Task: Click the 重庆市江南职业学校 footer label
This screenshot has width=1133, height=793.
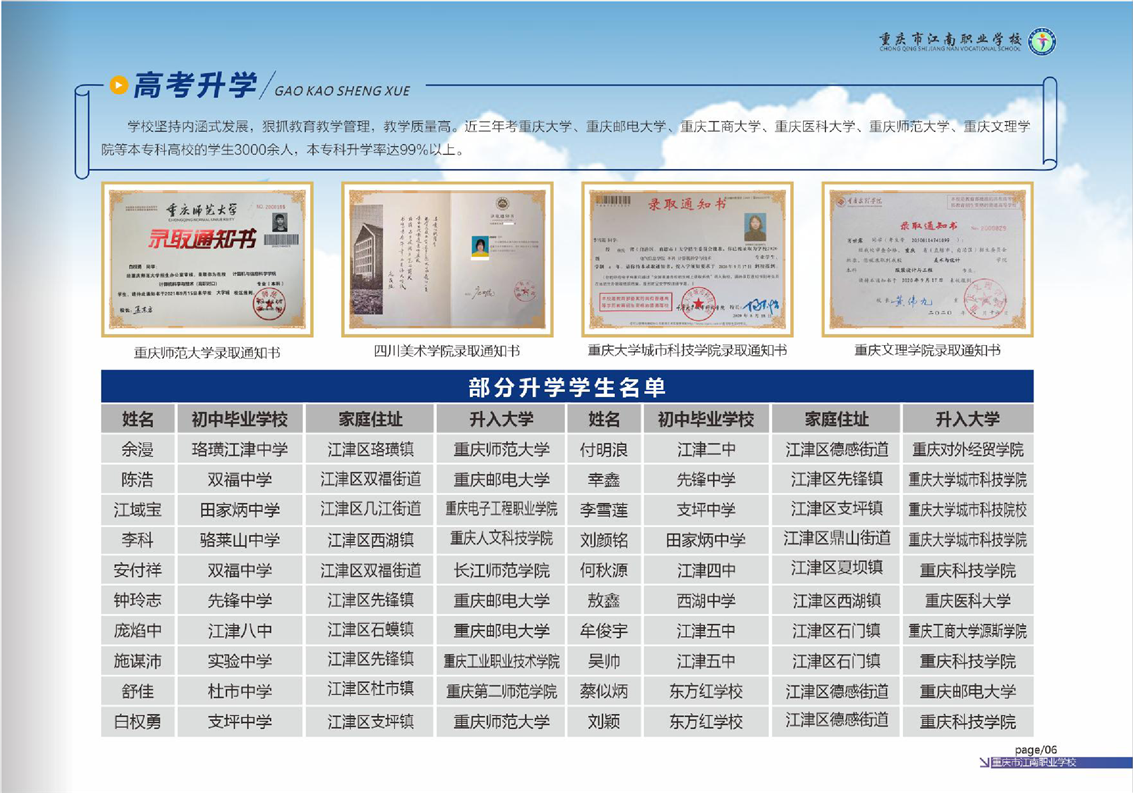Action: pyautogui.click(x=1033, y=762)
